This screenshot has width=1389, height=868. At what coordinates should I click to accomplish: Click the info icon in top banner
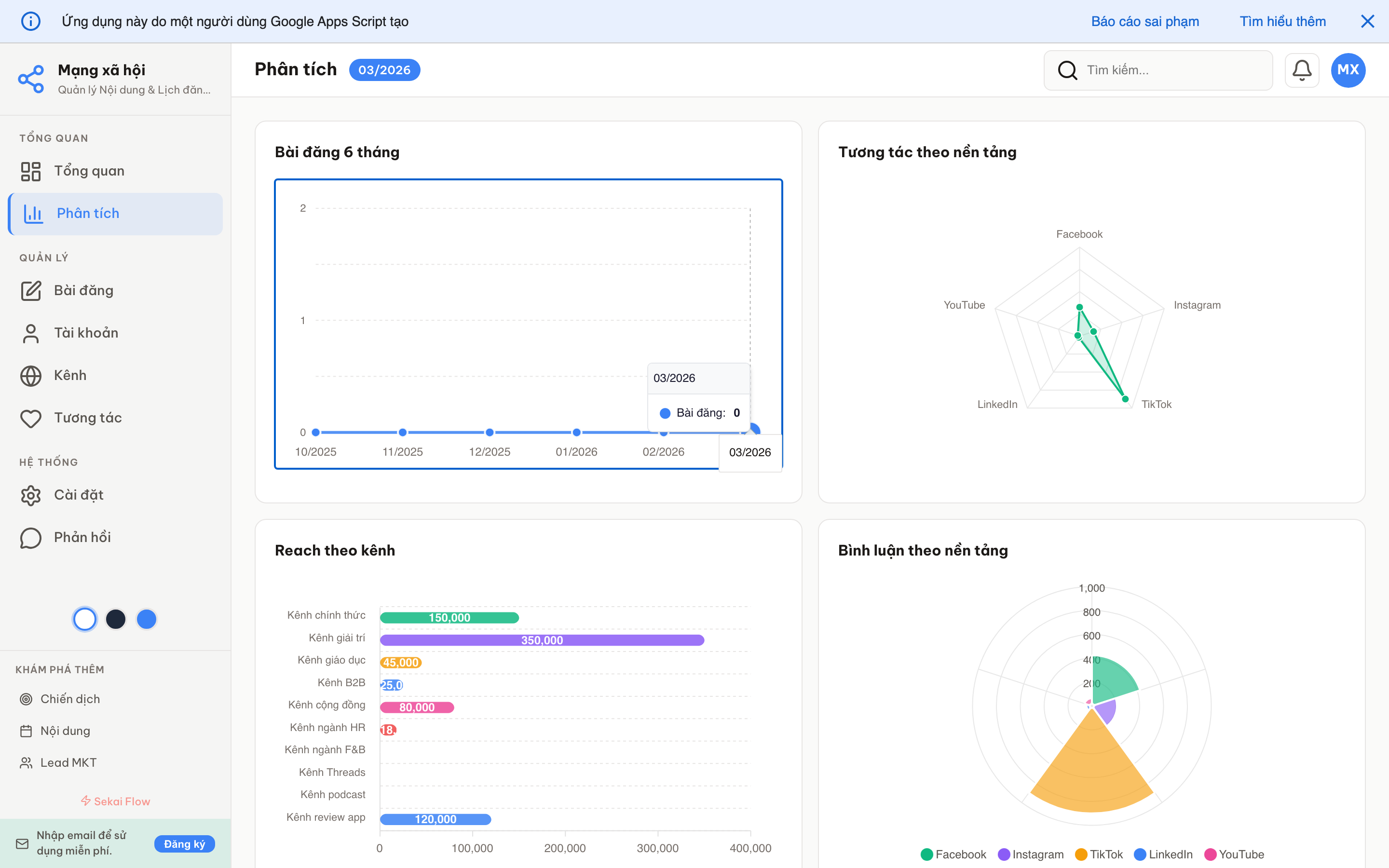[x=31, y=21]
